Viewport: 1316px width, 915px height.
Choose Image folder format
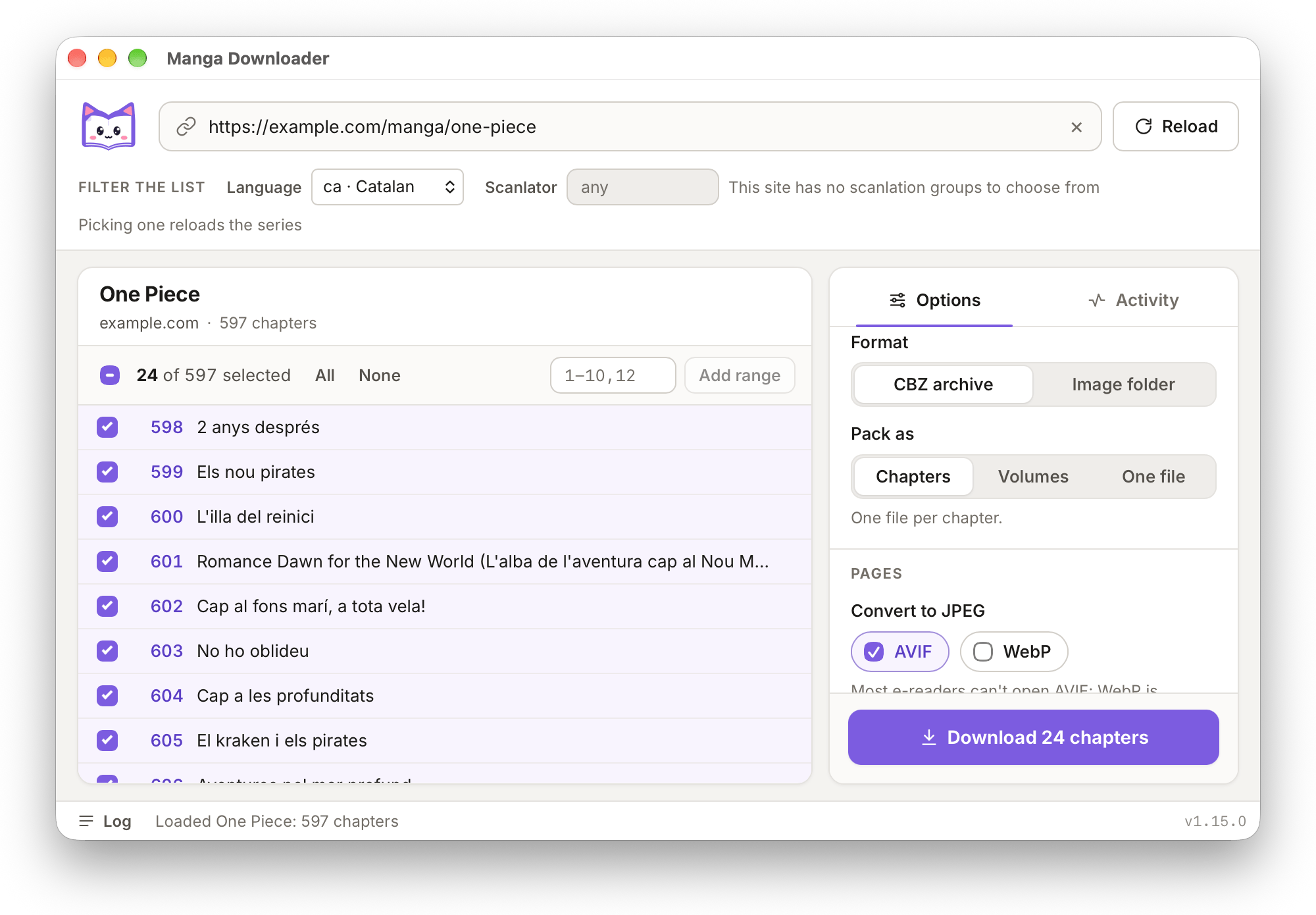click(1123, 384)
